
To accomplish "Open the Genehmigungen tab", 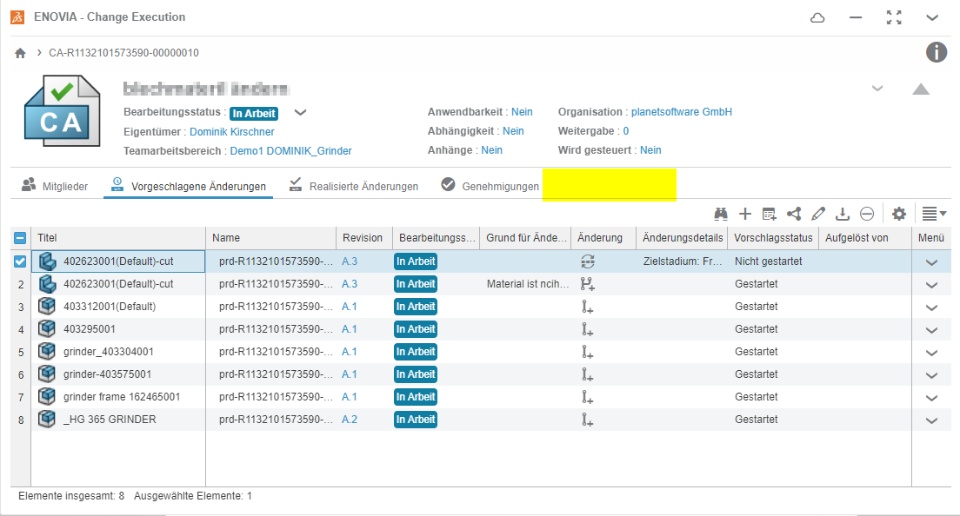I will pos(490,185).
